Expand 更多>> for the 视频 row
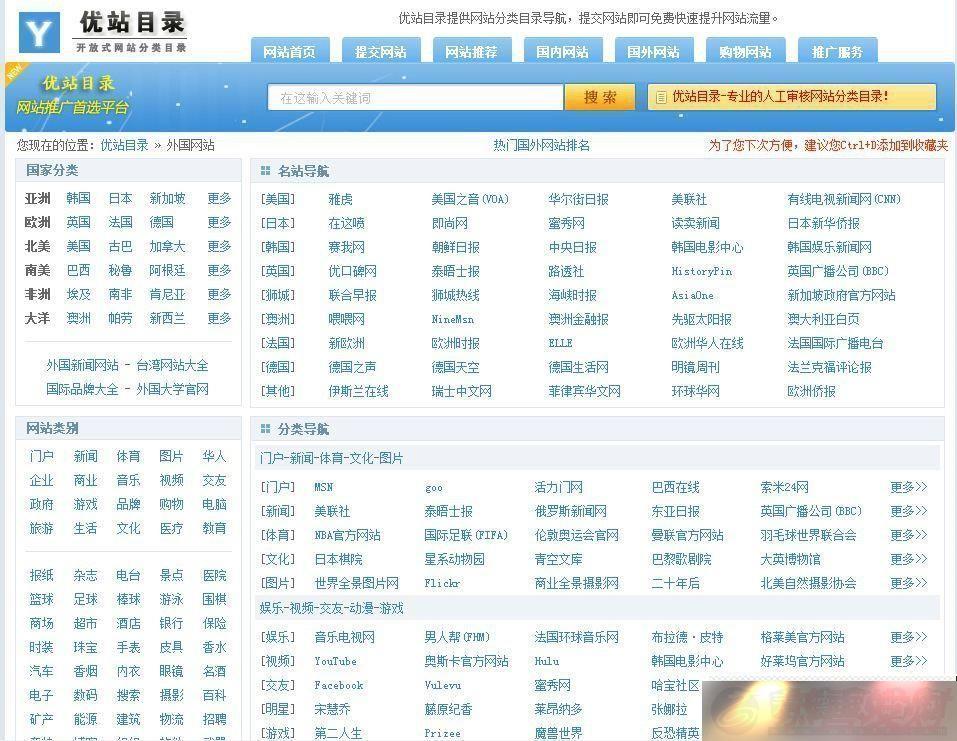Image resolution: width=957 pixels, height=741 pixels. [x=908, y=661]
